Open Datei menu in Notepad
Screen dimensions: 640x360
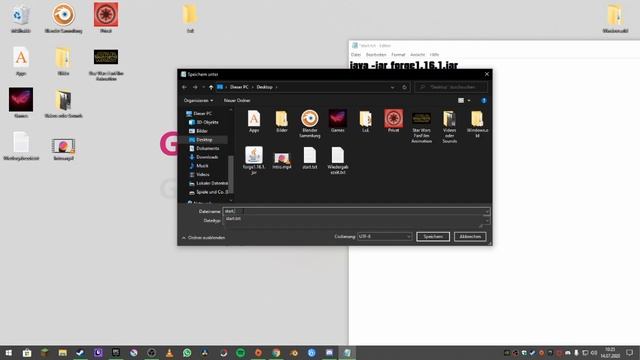point(356,55)
